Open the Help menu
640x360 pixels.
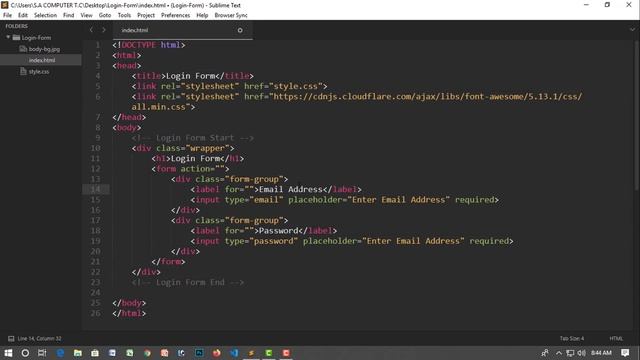click(x=202, y=15)
